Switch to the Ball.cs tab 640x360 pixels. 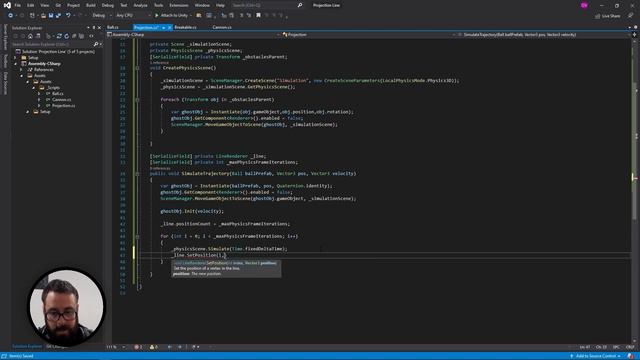coord(113,27)
